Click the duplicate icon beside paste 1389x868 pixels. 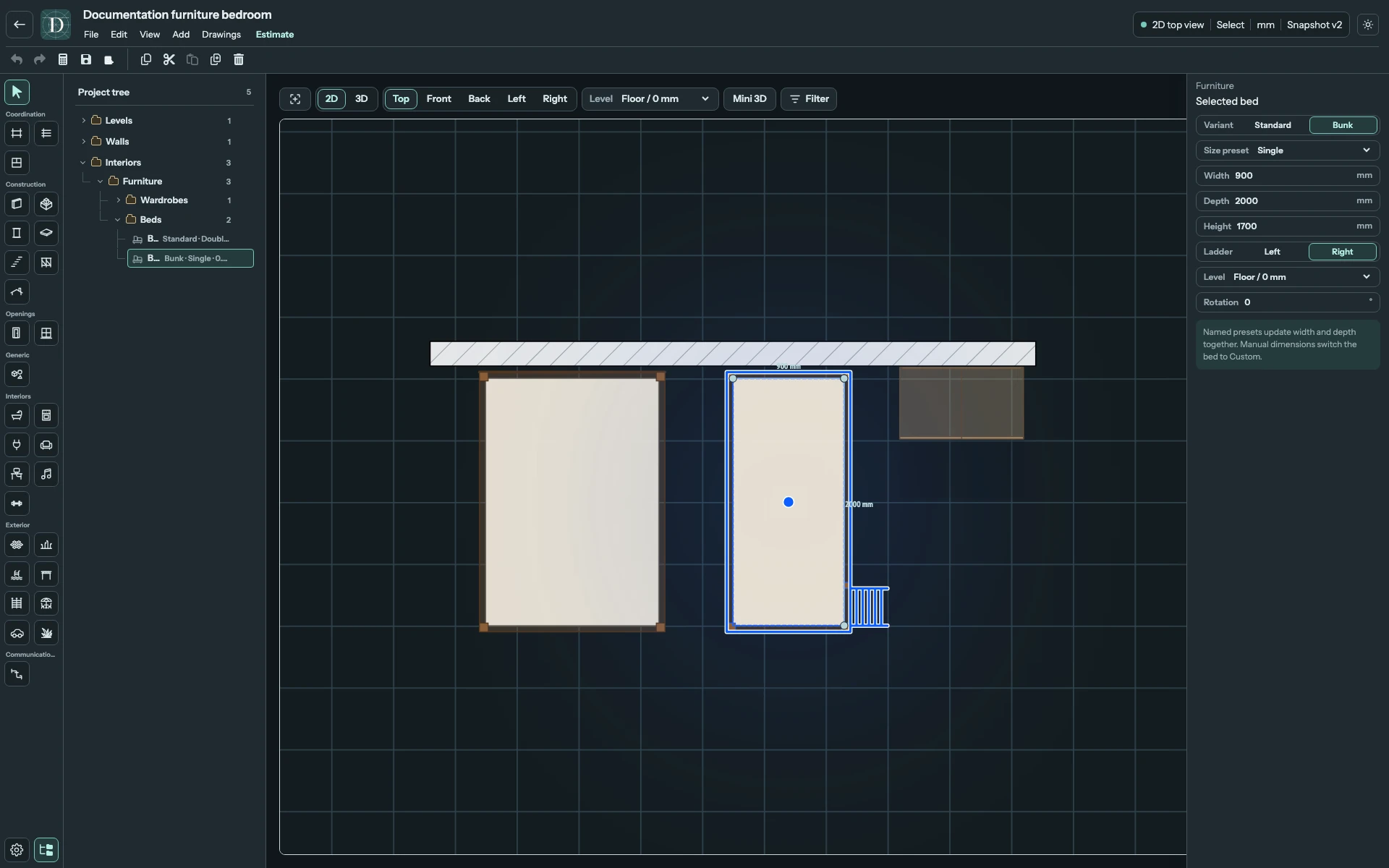tap(216, 59)
